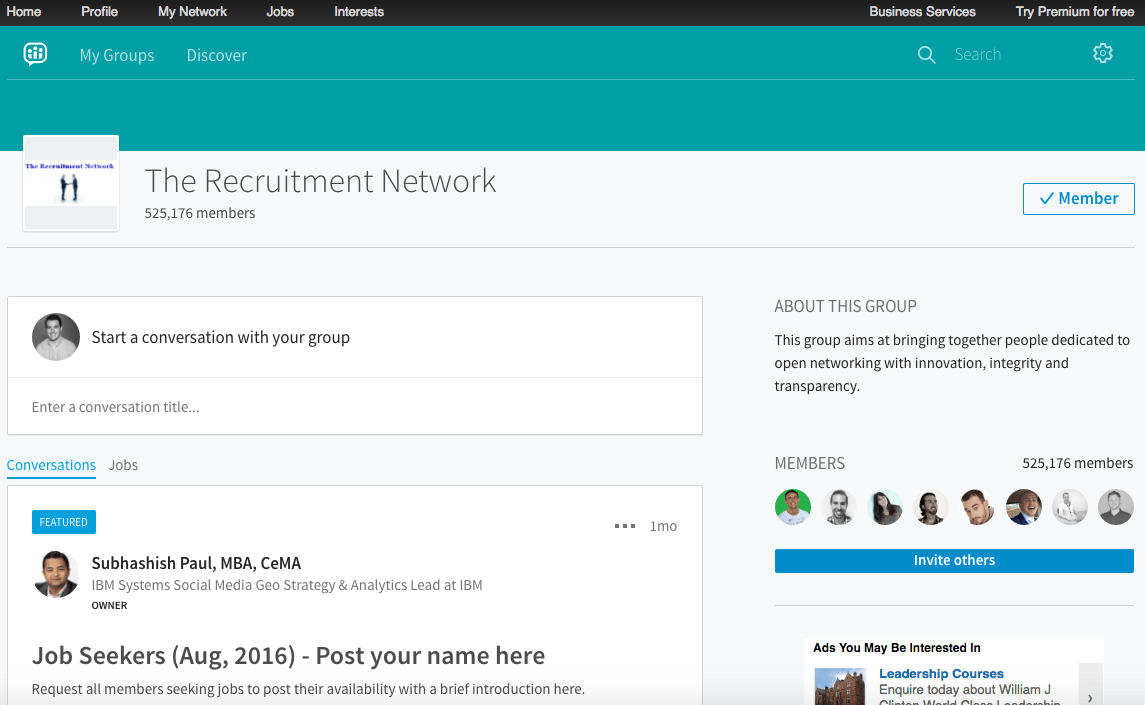Open the Profile menu item
Screen dimensions: 1145x705
click(x=99, y=12)
